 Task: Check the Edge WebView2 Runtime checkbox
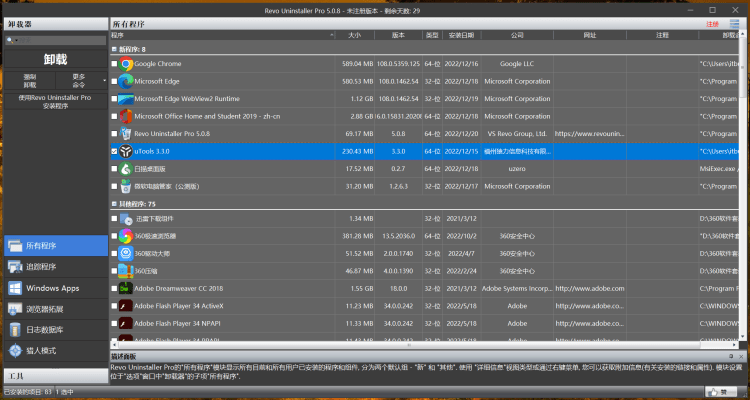[114, 99]
